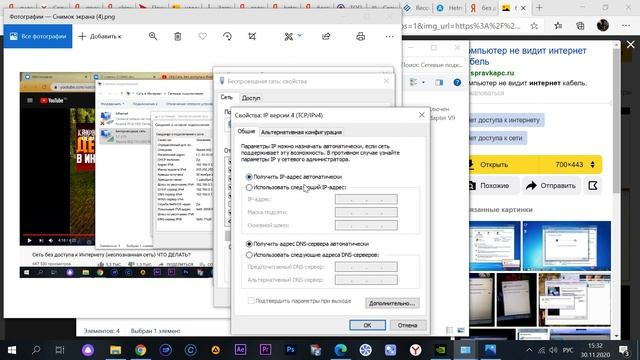The width and height of the screenshot is (640, 360).
Task: Open the Альтернативная конфигурация tab
Action: click(x=301, y=132)
